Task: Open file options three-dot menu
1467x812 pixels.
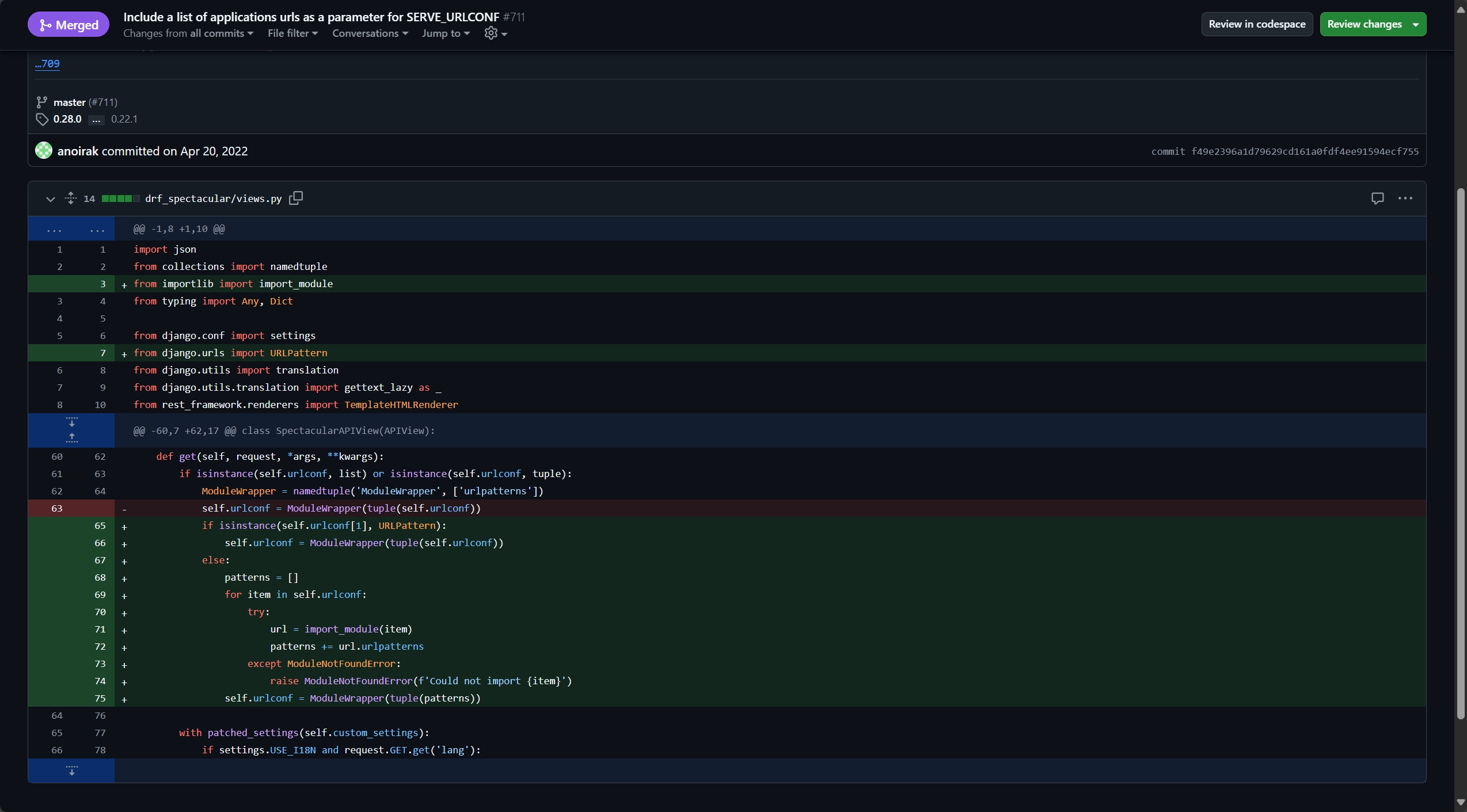Action: [x=1405, y=198]
